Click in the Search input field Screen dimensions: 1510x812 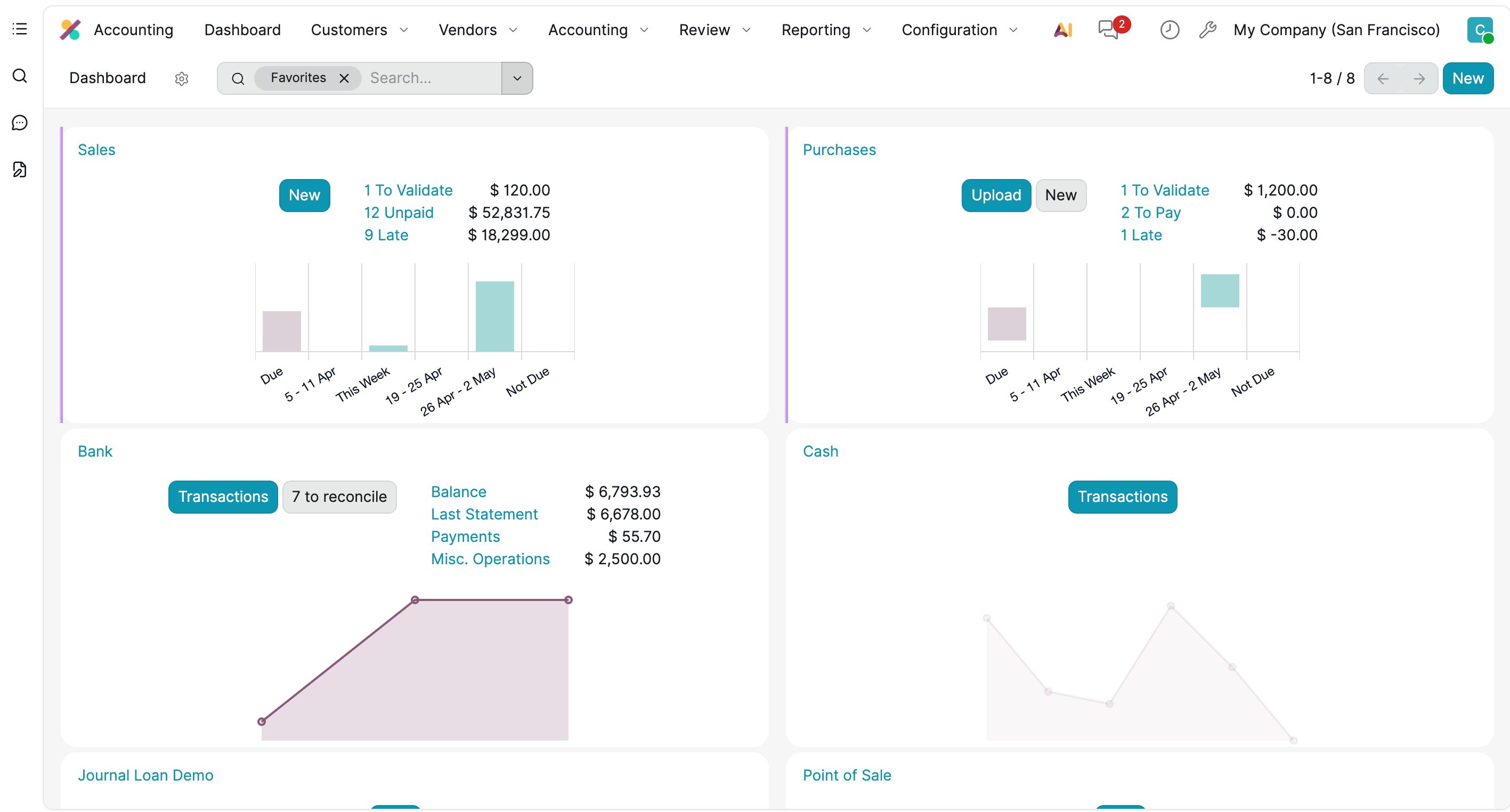(x=431, y=78)
